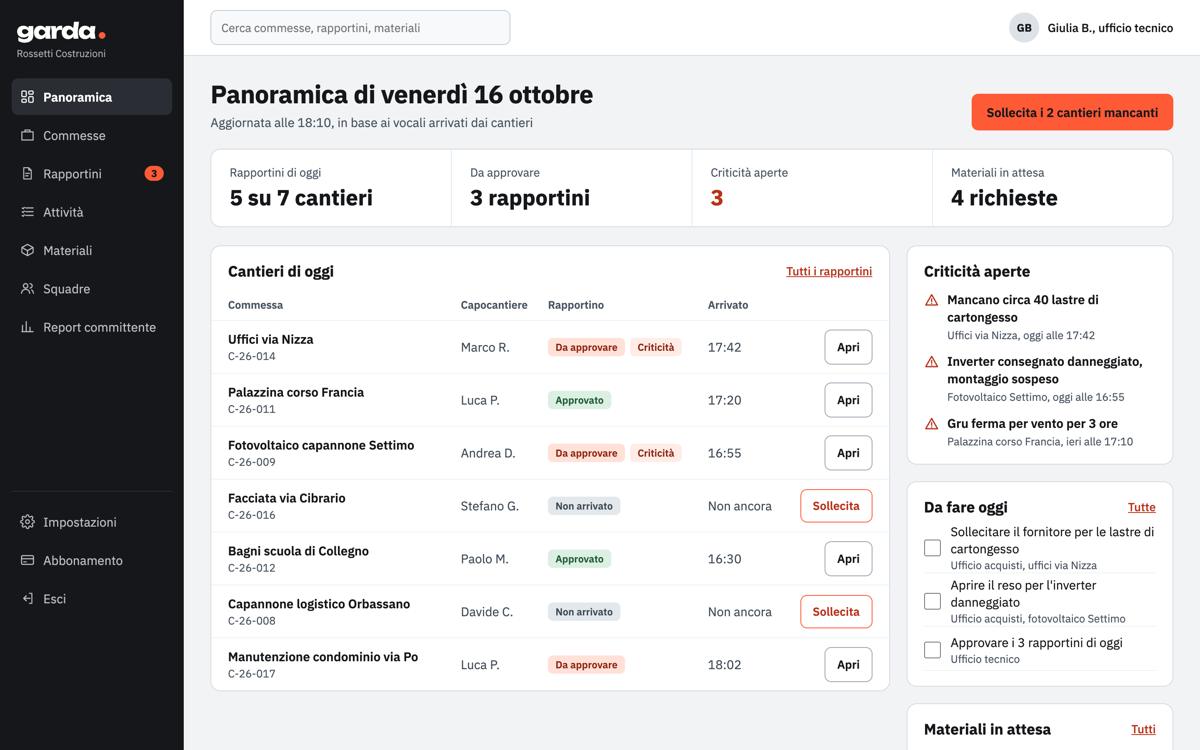This screenshot has width=1200, height=750.
Task: Click 'Tutti' link in Materiali in attesa
Action: (x=1143, y=729)
